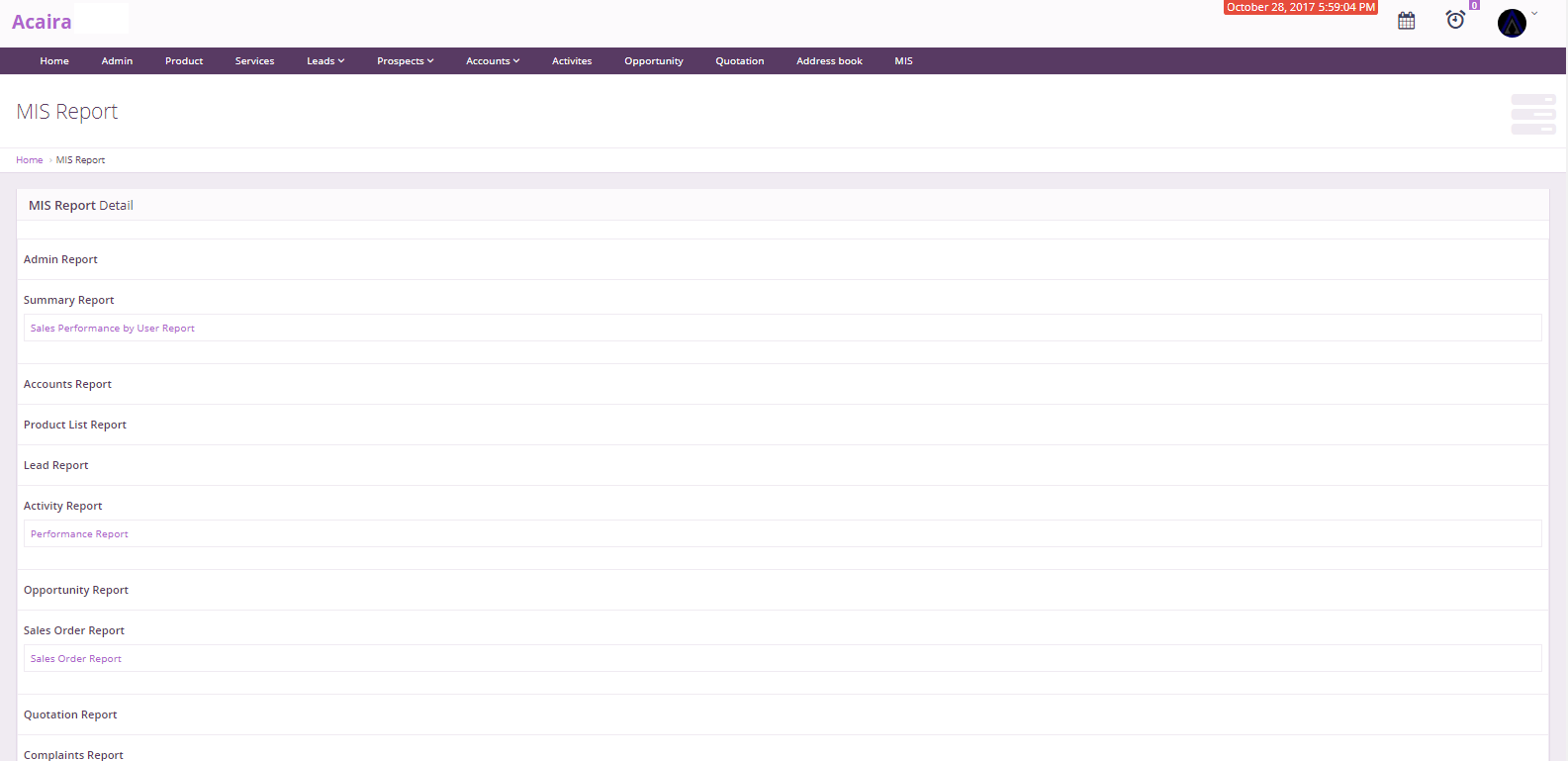
Task: Expand the Prospects dropdown menu
Action: pyautogui.click(x=405, y=61)
